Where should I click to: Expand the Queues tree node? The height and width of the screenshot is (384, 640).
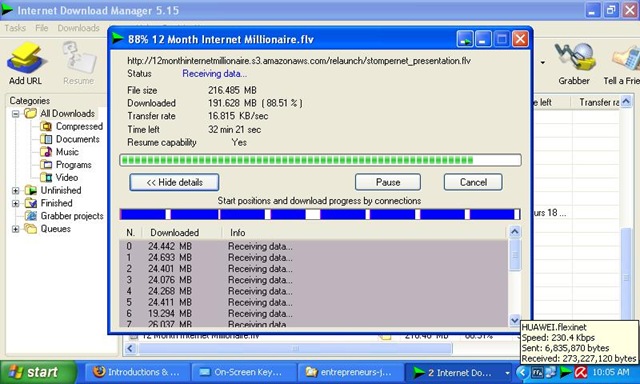click(x=16, y=229)
